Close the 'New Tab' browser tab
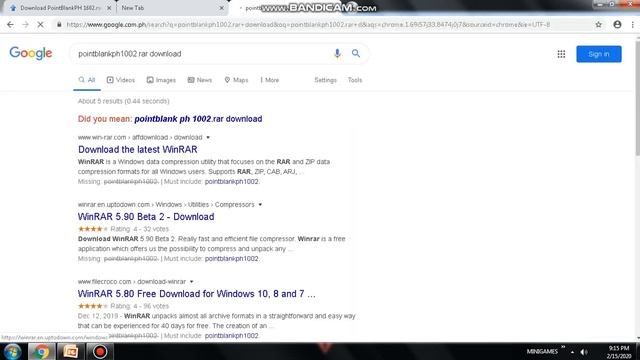The image size is (640, 360). coord(222,8)
